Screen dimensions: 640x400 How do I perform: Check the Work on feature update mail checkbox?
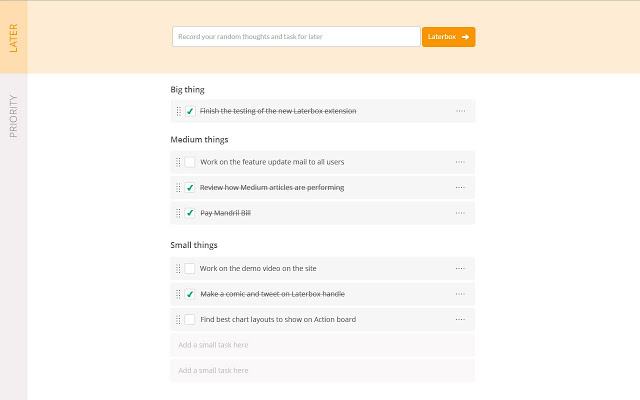(x=190, y=162)
